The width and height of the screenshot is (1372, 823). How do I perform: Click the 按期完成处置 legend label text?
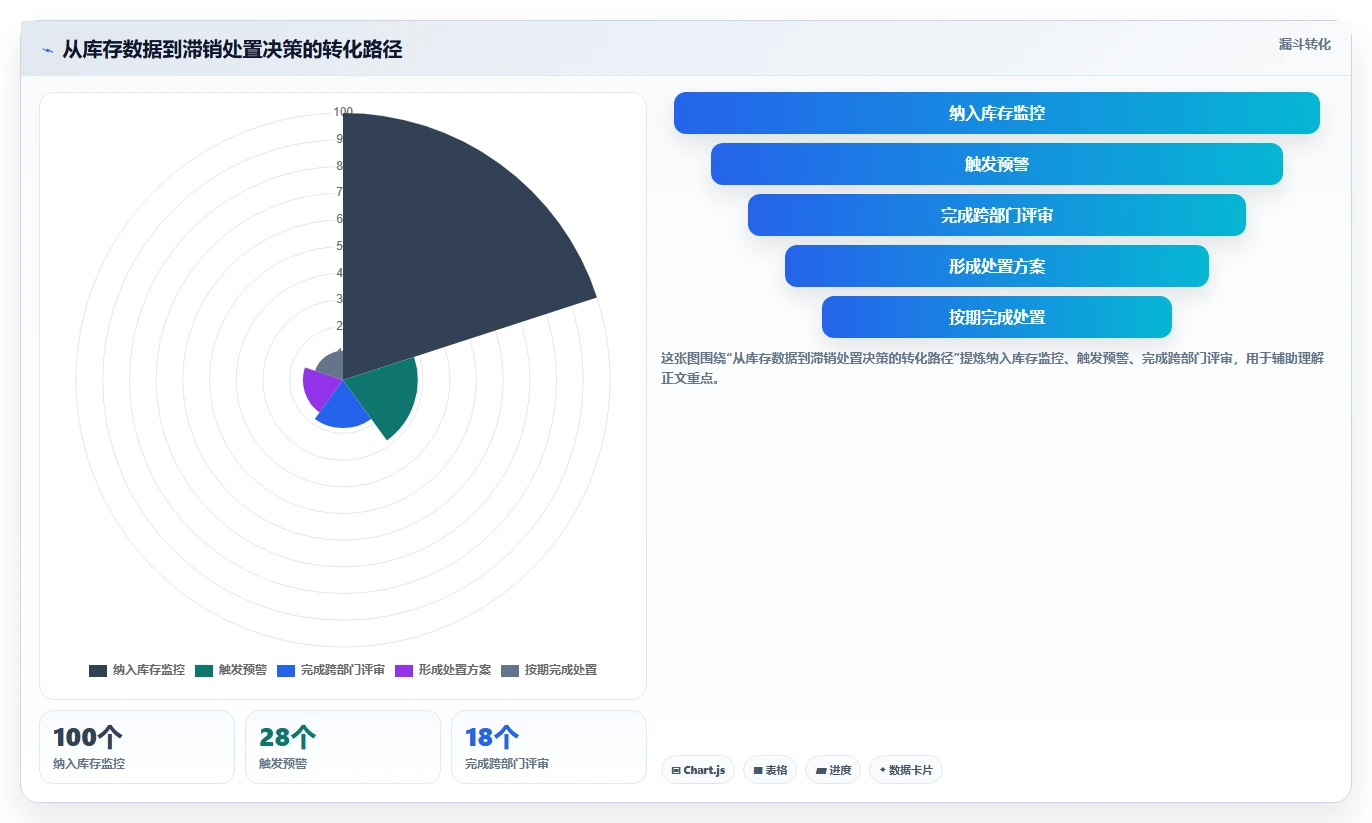(561, 670)
